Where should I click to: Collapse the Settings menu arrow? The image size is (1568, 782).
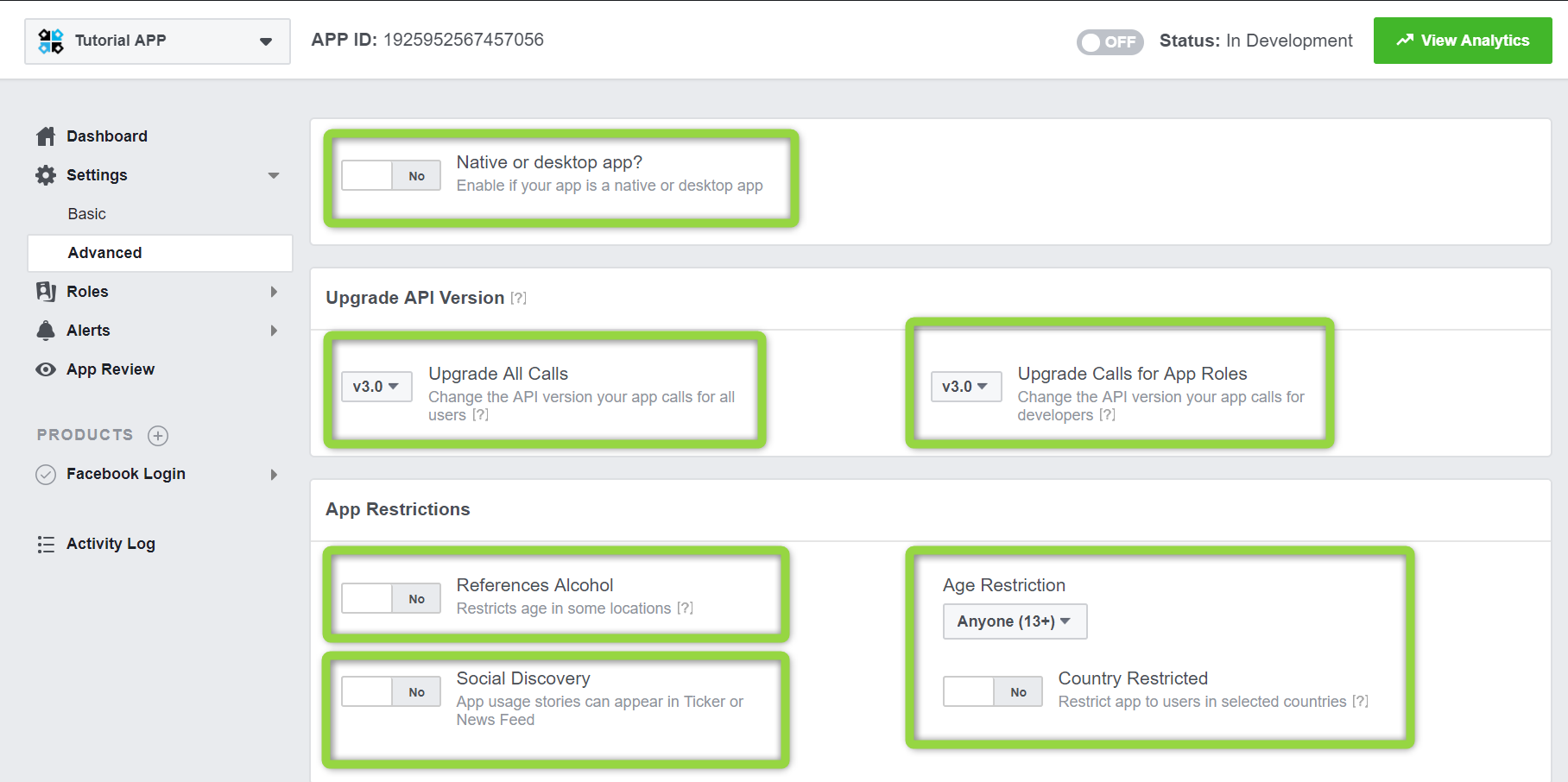click(x=274, y=175)
